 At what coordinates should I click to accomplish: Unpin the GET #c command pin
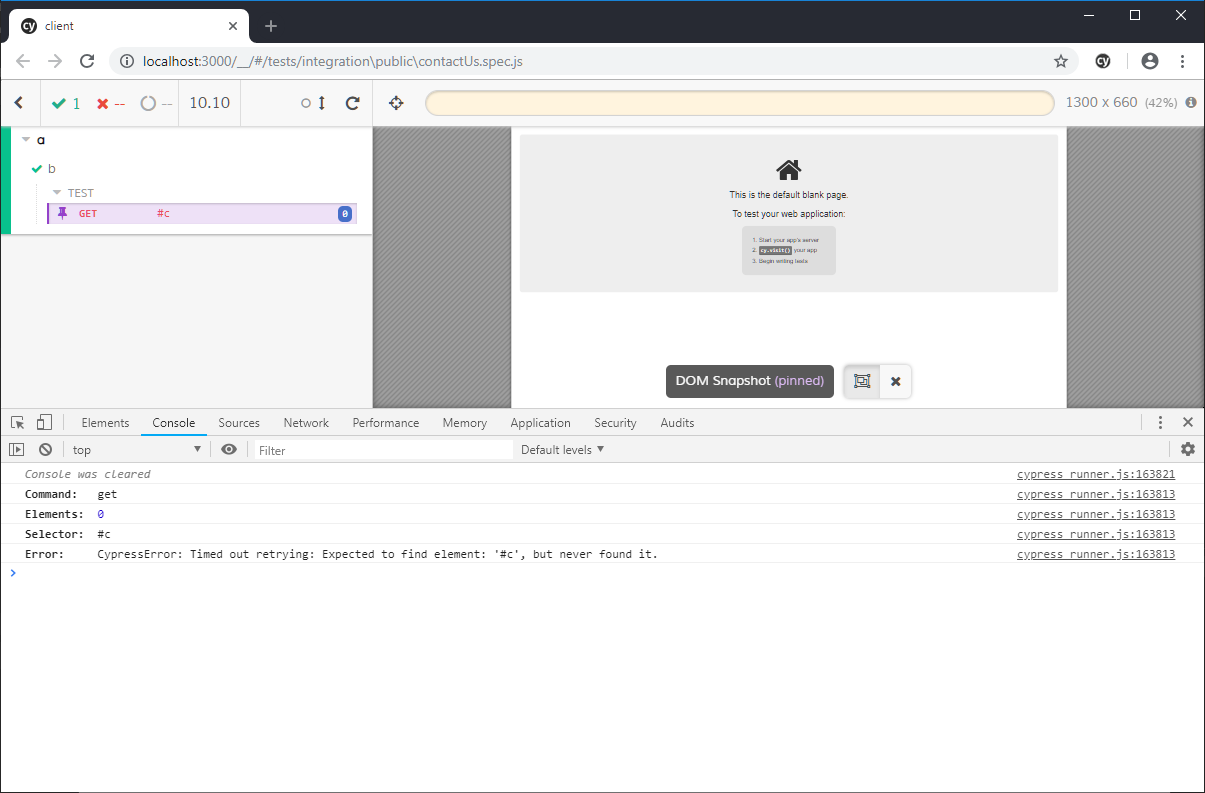(63, 213)
